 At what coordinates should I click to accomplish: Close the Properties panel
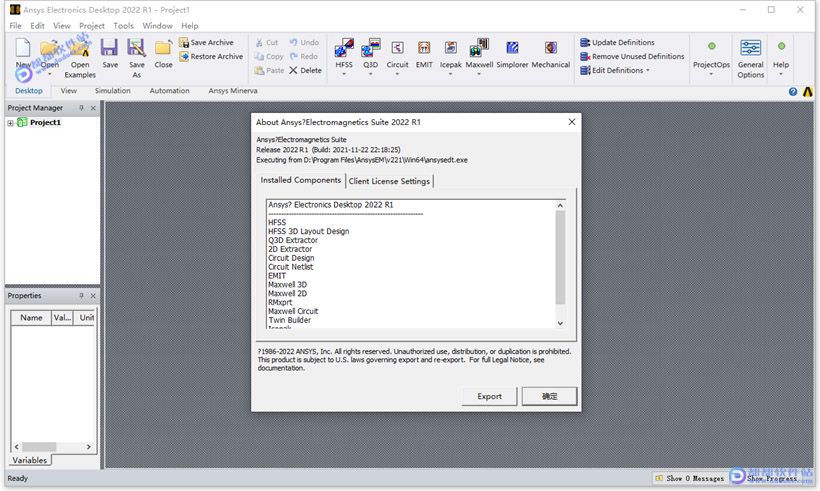pos(93,296)
